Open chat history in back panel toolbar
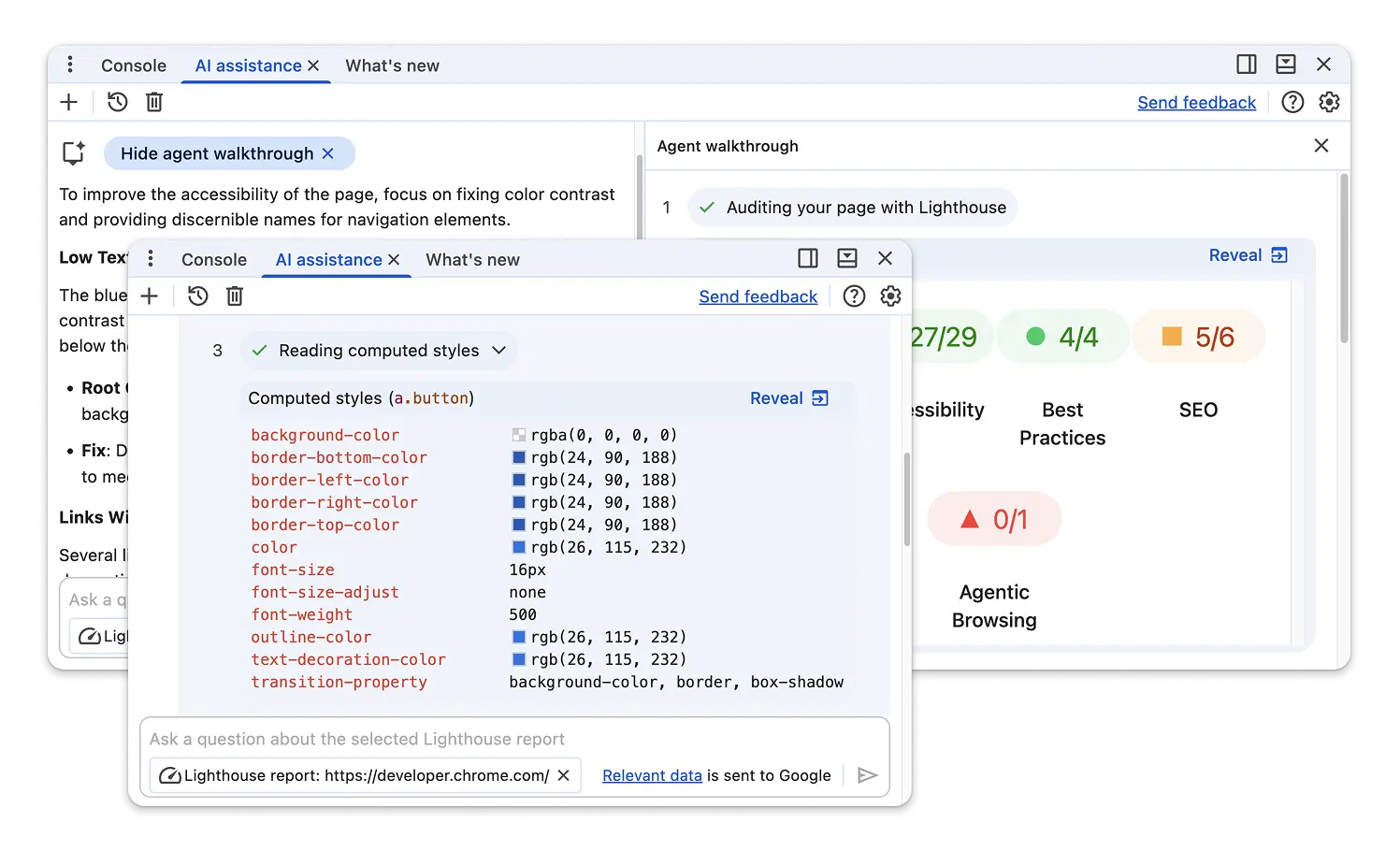Screen dimensions: 1400x851 pos(117,102)
